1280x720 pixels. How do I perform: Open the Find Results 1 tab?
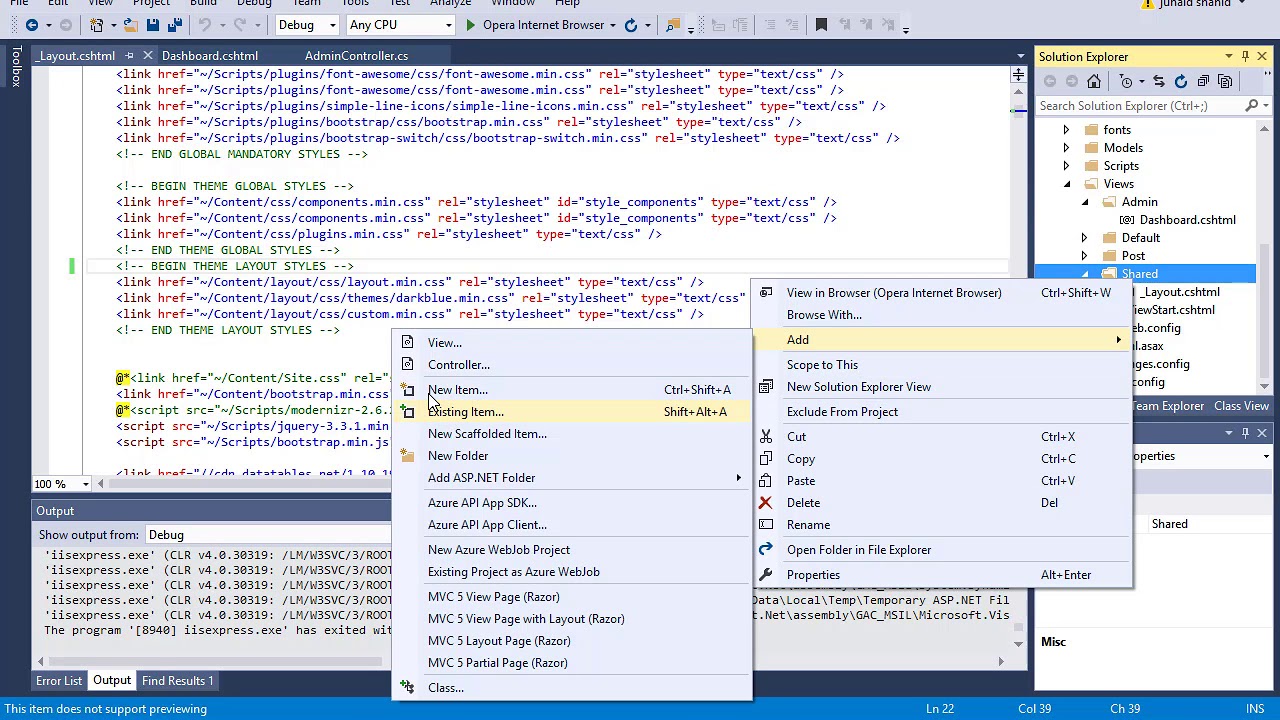tap(177, 681)
